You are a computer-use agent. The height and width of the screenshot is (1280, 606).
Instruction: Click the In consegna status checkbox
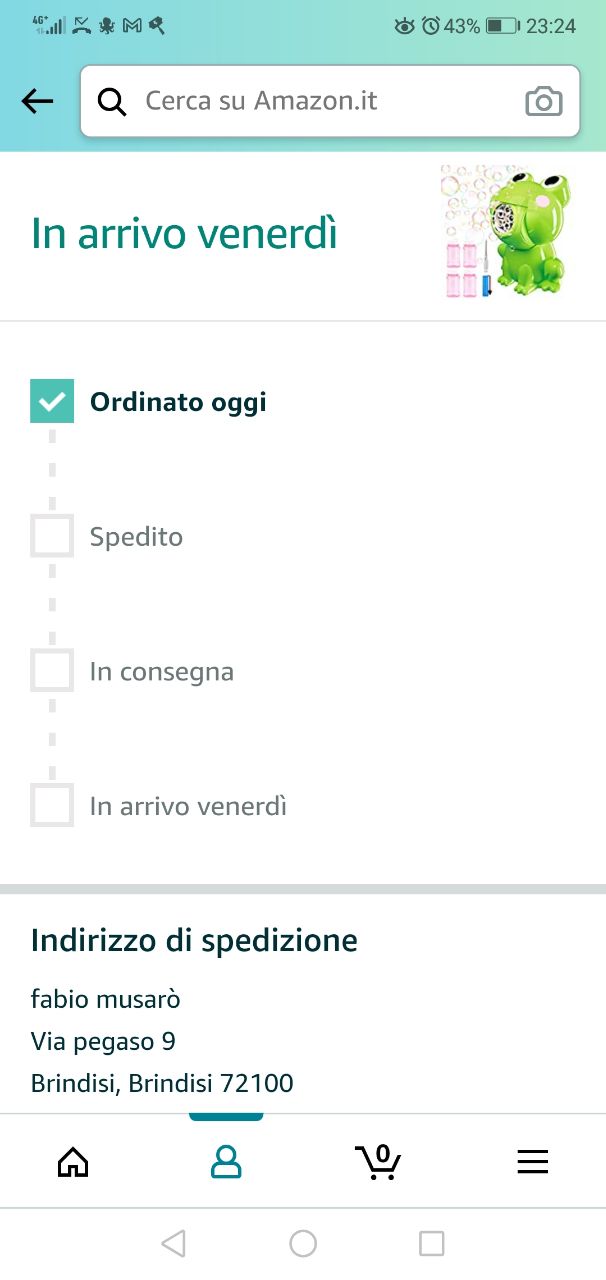(52, 670)
